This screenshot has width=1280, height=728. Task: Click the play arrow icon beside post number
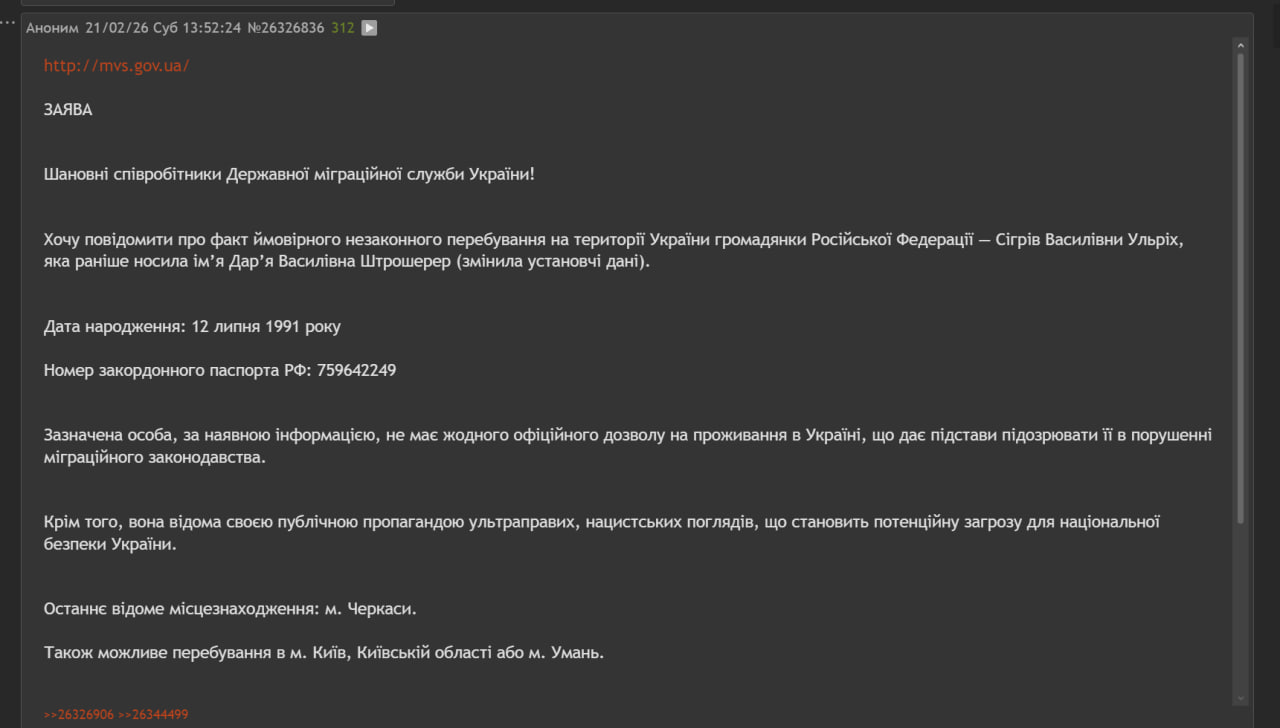[x=369, y=28]
